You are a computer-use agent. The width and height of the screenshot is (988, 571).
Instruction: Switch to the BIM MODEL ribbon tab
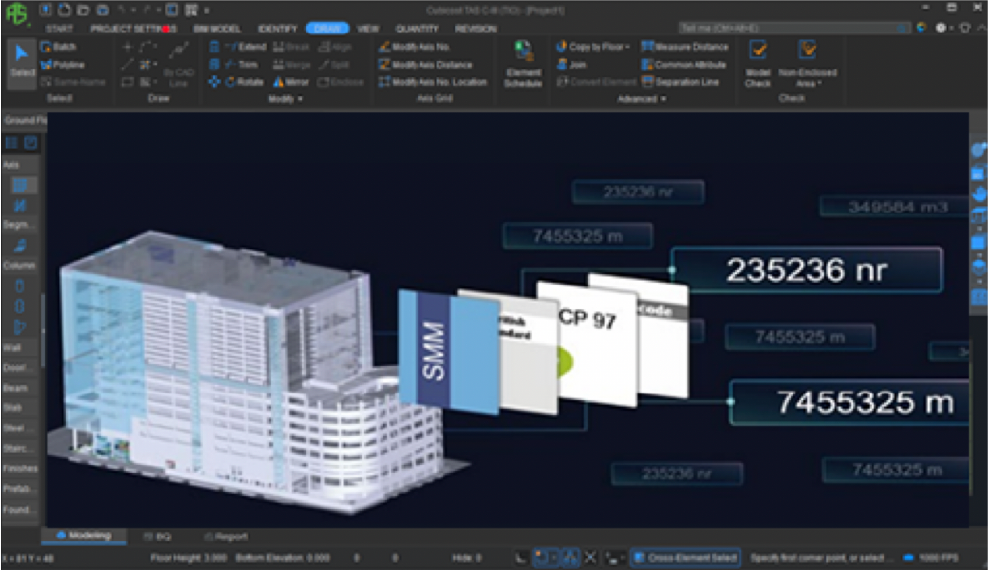[216, 29]
